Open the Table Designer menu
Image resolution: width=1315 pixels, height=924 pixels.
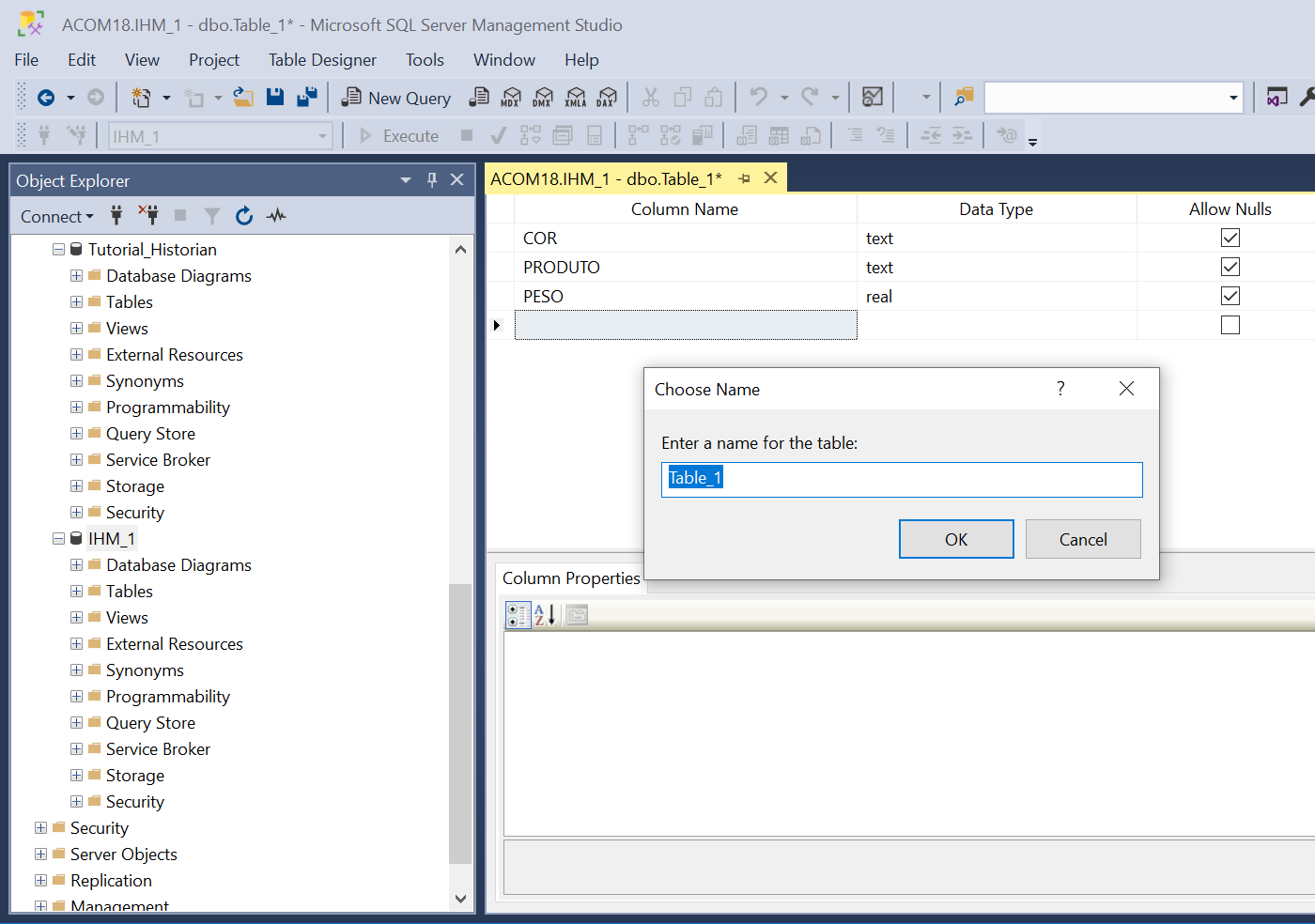pyautogui.click(x=322, y=59)
